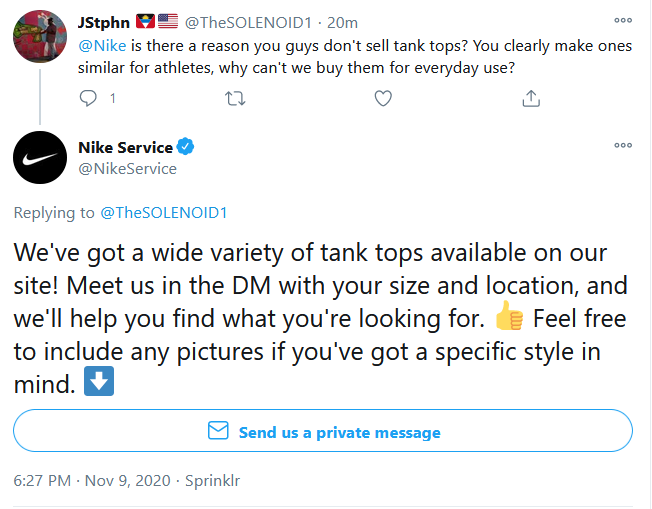Click the Nike swoosh profile picture
Viewport: 652px width, 509px height.
pyautogui.click(x=40, y=159)
